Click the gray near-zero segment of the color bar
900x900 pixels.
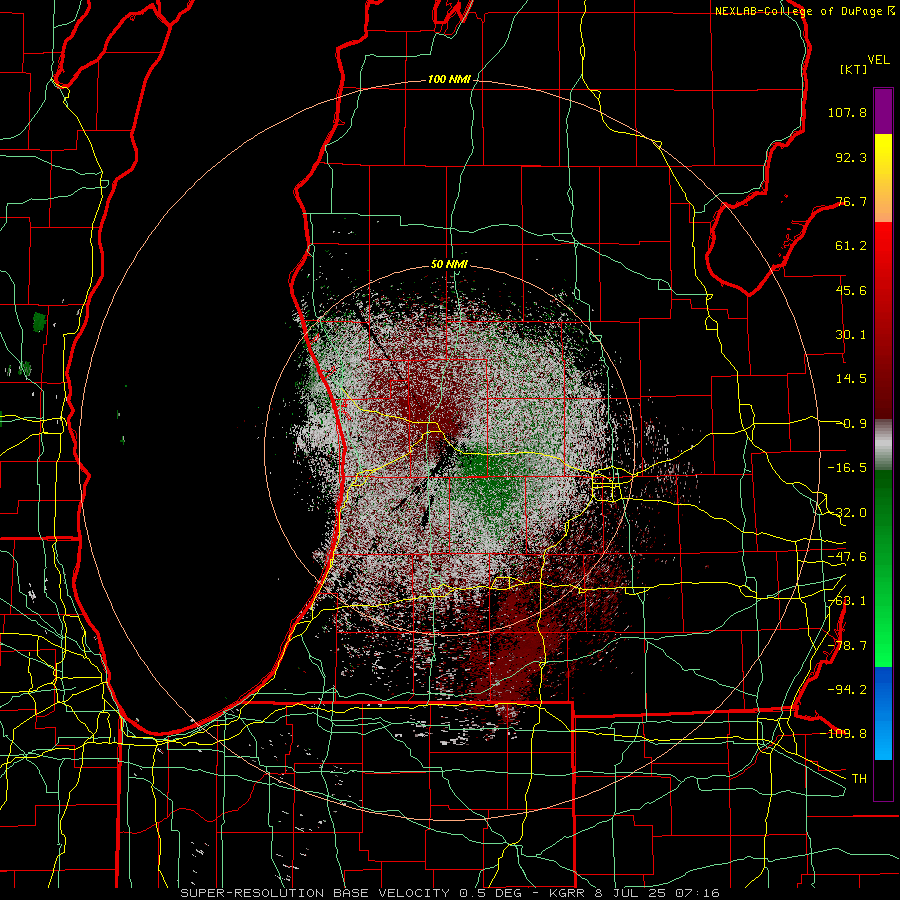(x=883, y=445)
